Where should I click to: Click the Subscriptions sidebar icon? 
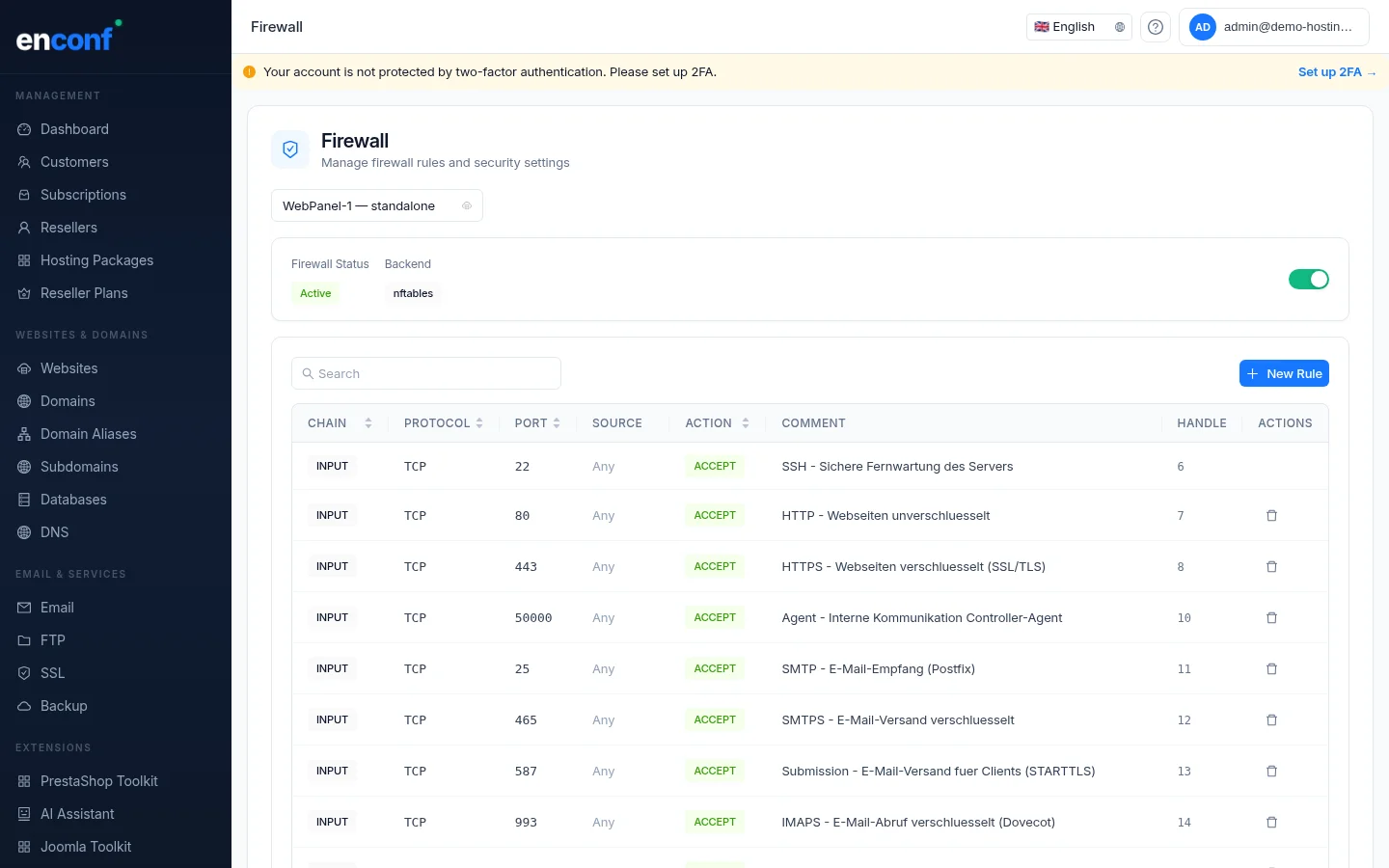click(24, 195)
